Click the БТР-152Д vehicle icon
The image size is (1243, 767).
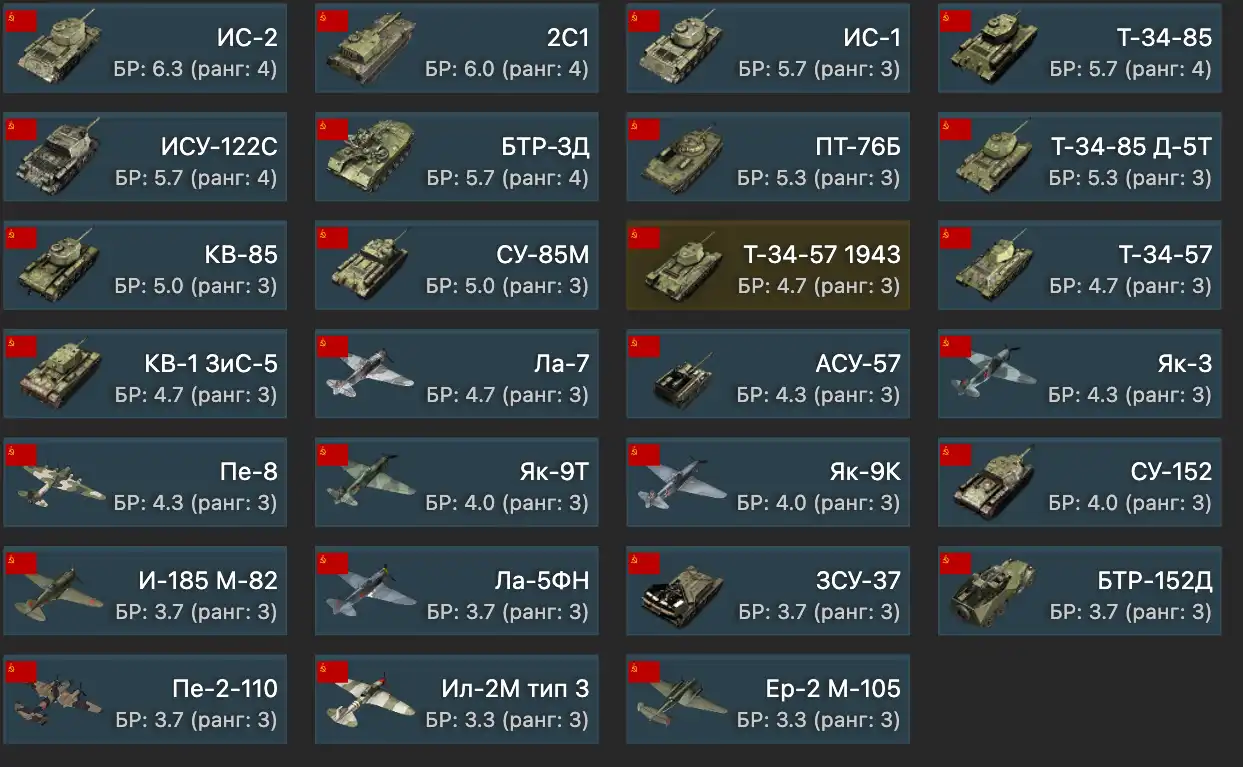[x=992, y=590]
